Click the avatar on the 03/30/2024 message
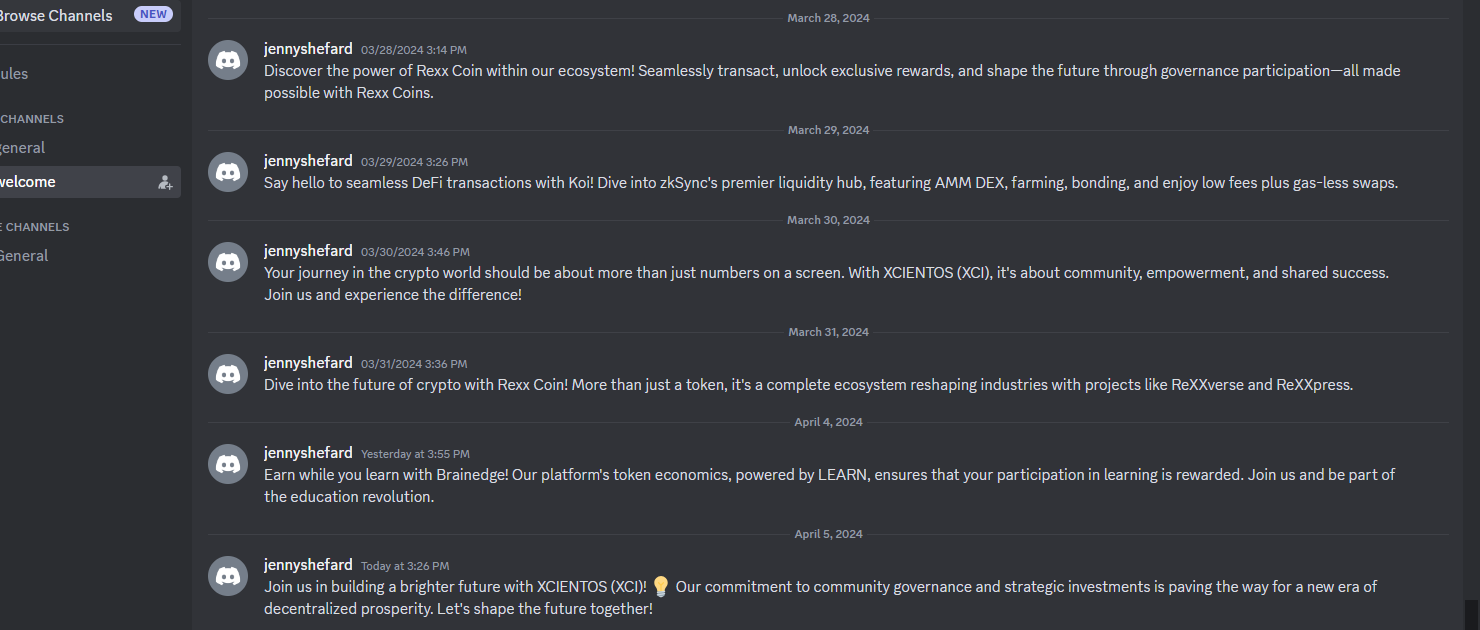Image resolution: width=1480 pixels, height=630 pixels. click(228, 262)
